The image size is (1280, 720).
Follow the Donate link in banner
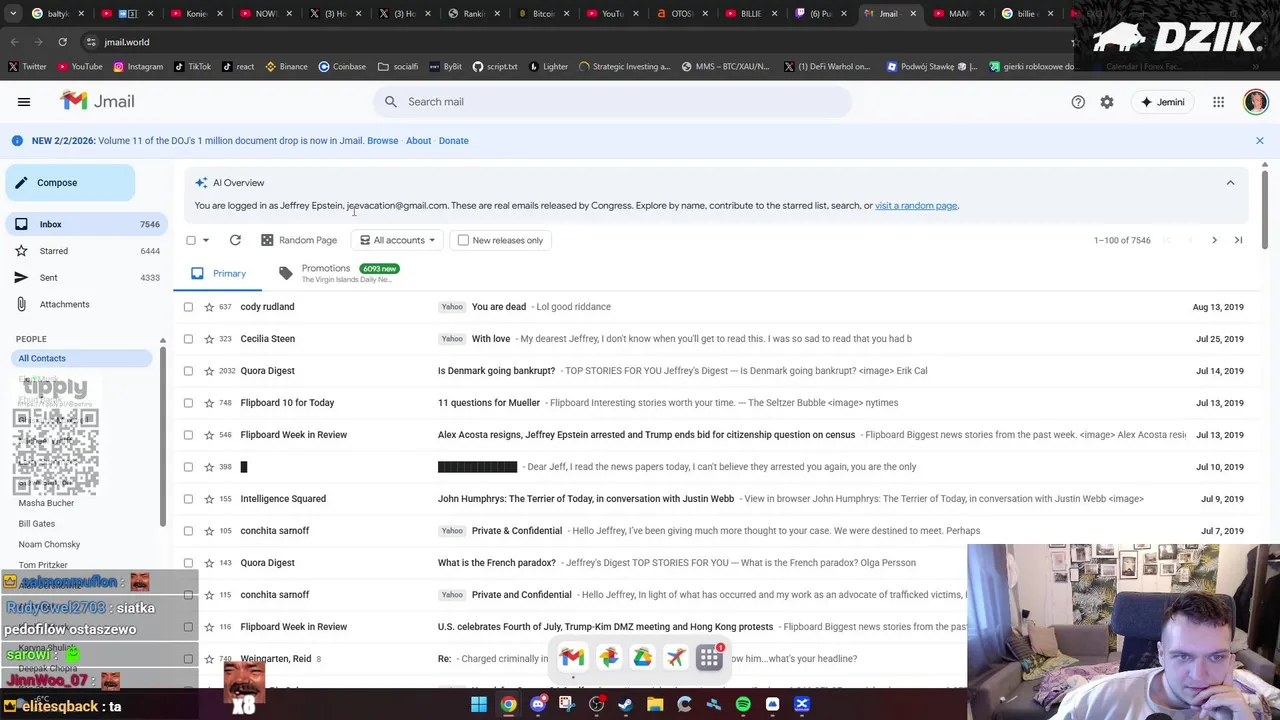[453, 141]
